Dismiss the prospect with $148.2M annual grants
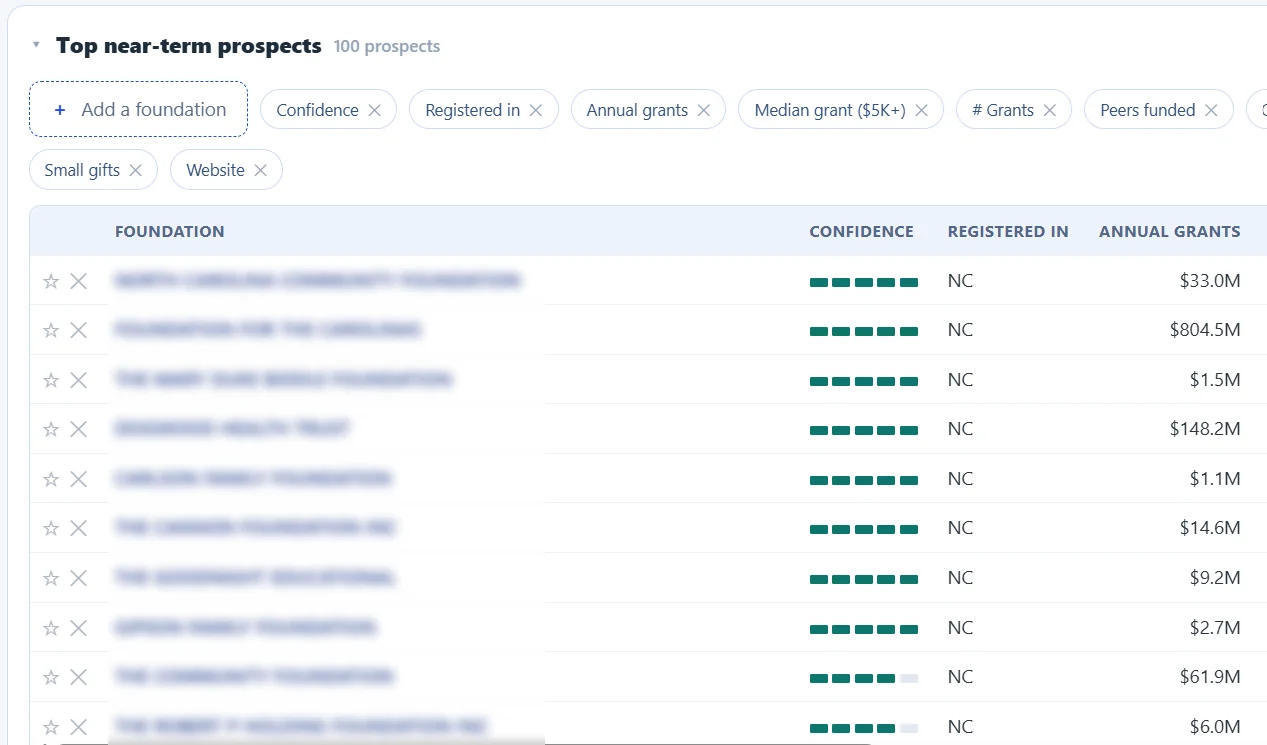The height and width of the screenshot is (745, 1267). pos(79,429)
